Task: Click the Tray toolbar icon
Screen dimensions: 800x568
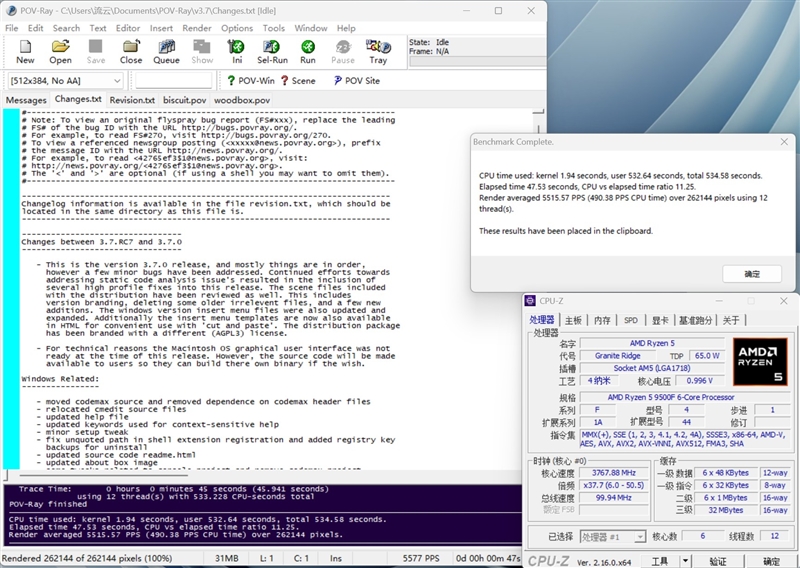Action: [x=378, y=51]
